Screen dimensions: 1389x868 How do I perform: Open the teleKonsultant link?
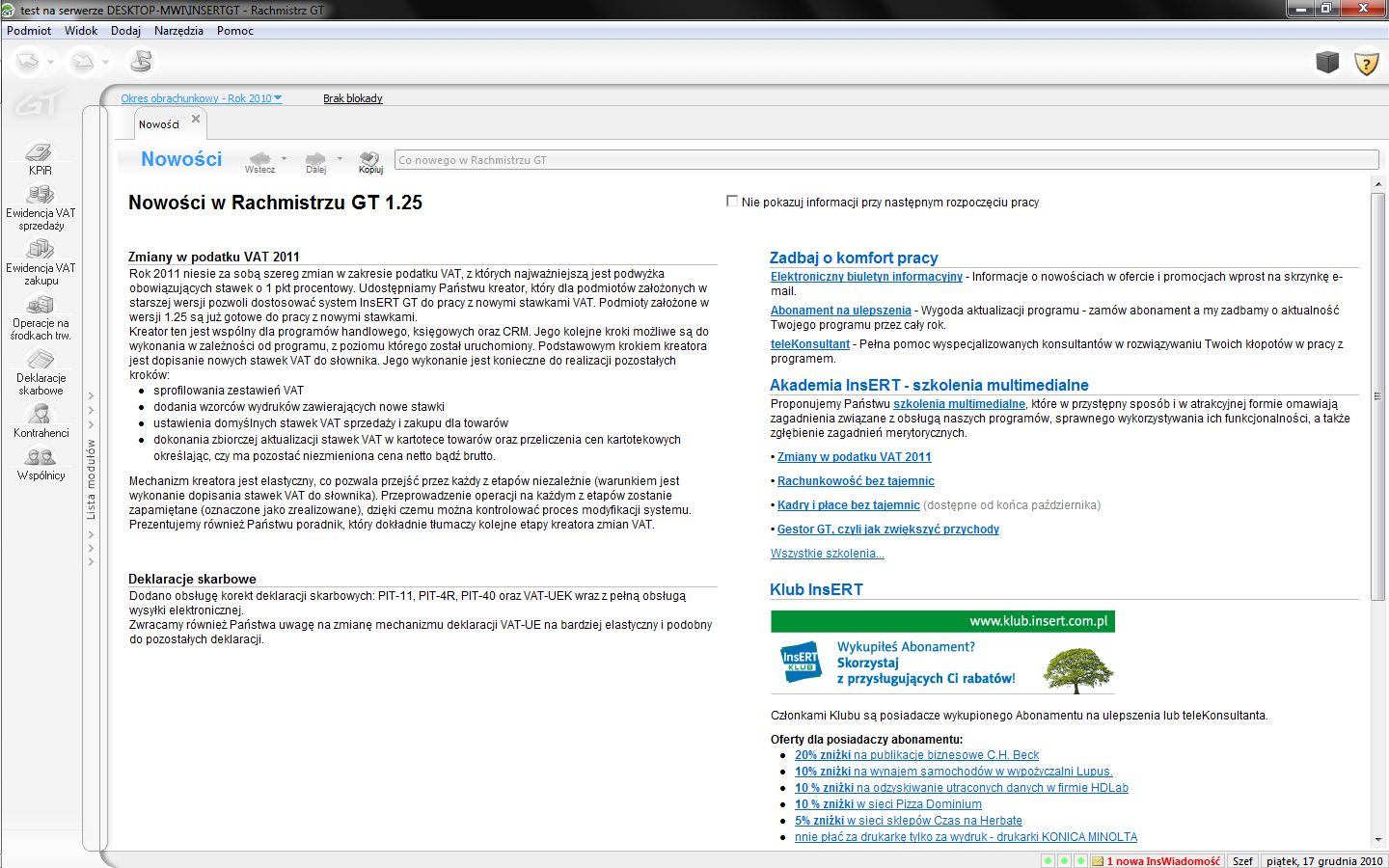[x=810, y=344]
